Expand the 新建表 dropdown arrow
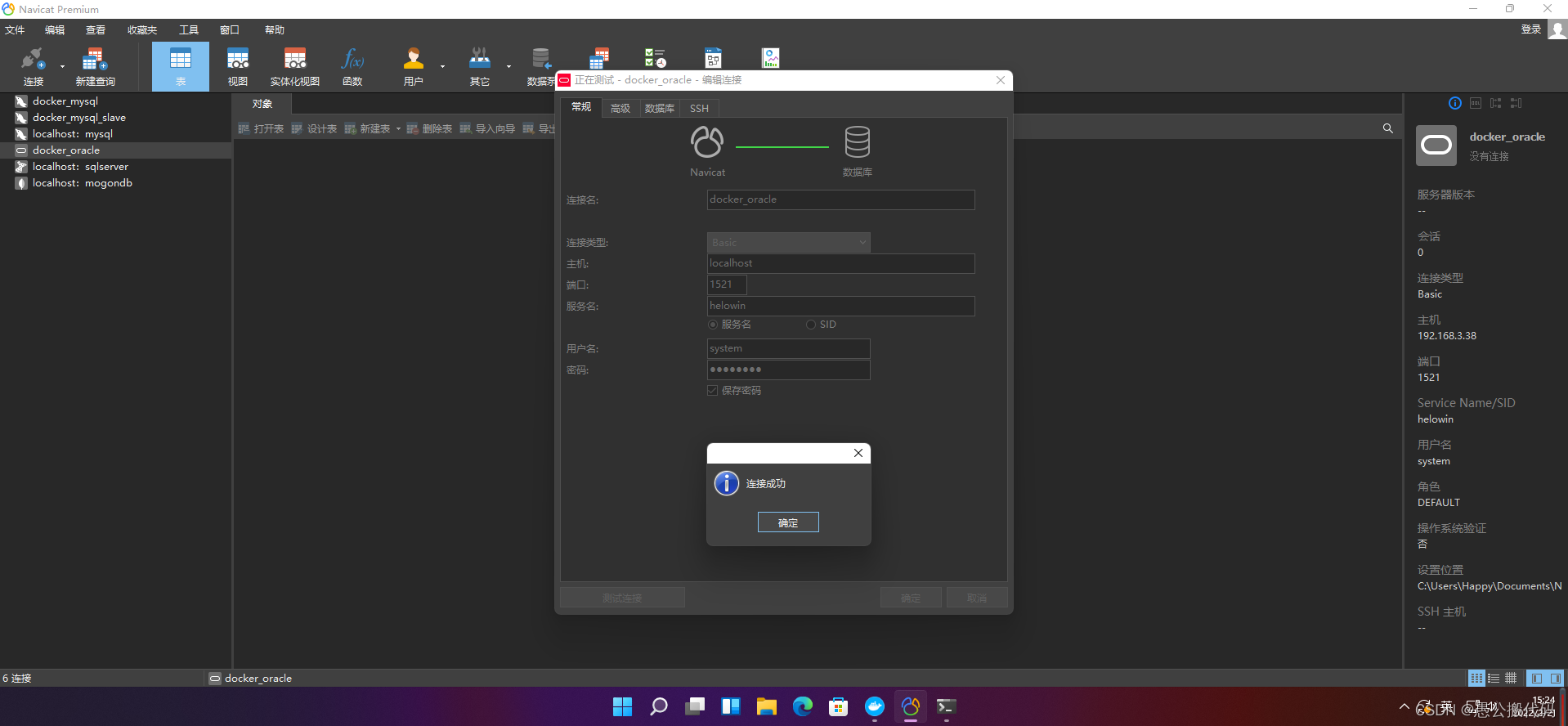The image size is (1568, 726). (x=399, y=129)
